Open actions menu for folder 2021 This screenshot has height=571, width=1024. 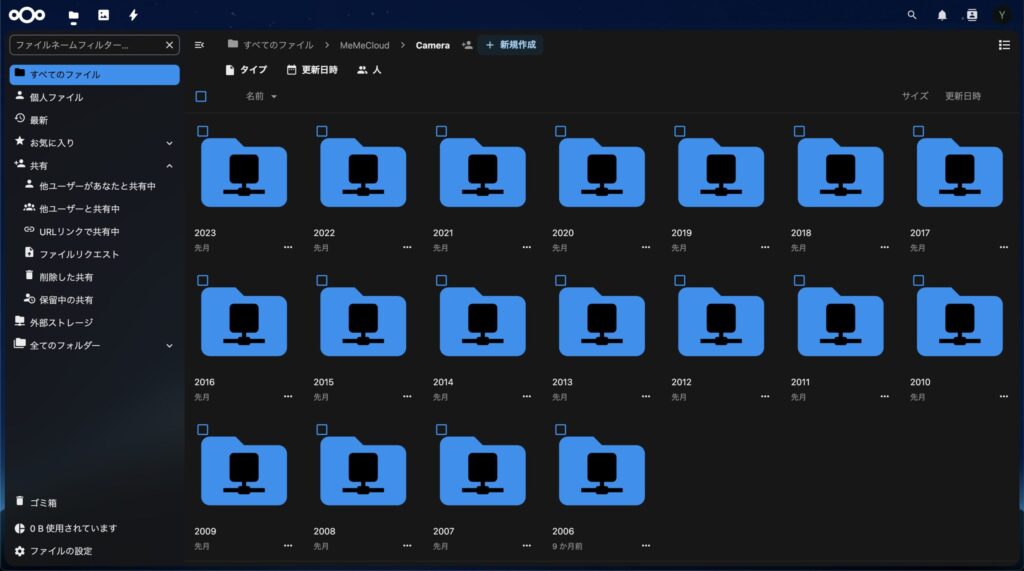point(526,248)
